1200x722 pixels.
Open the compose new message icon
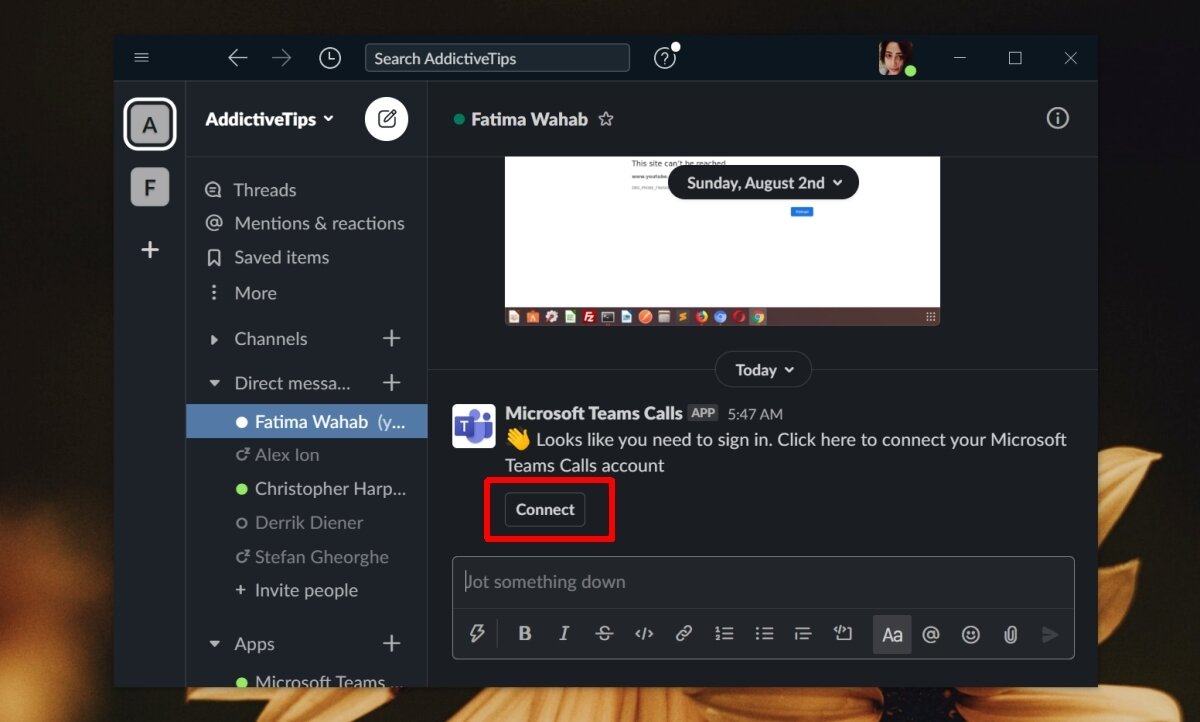[x=386, y=118]
